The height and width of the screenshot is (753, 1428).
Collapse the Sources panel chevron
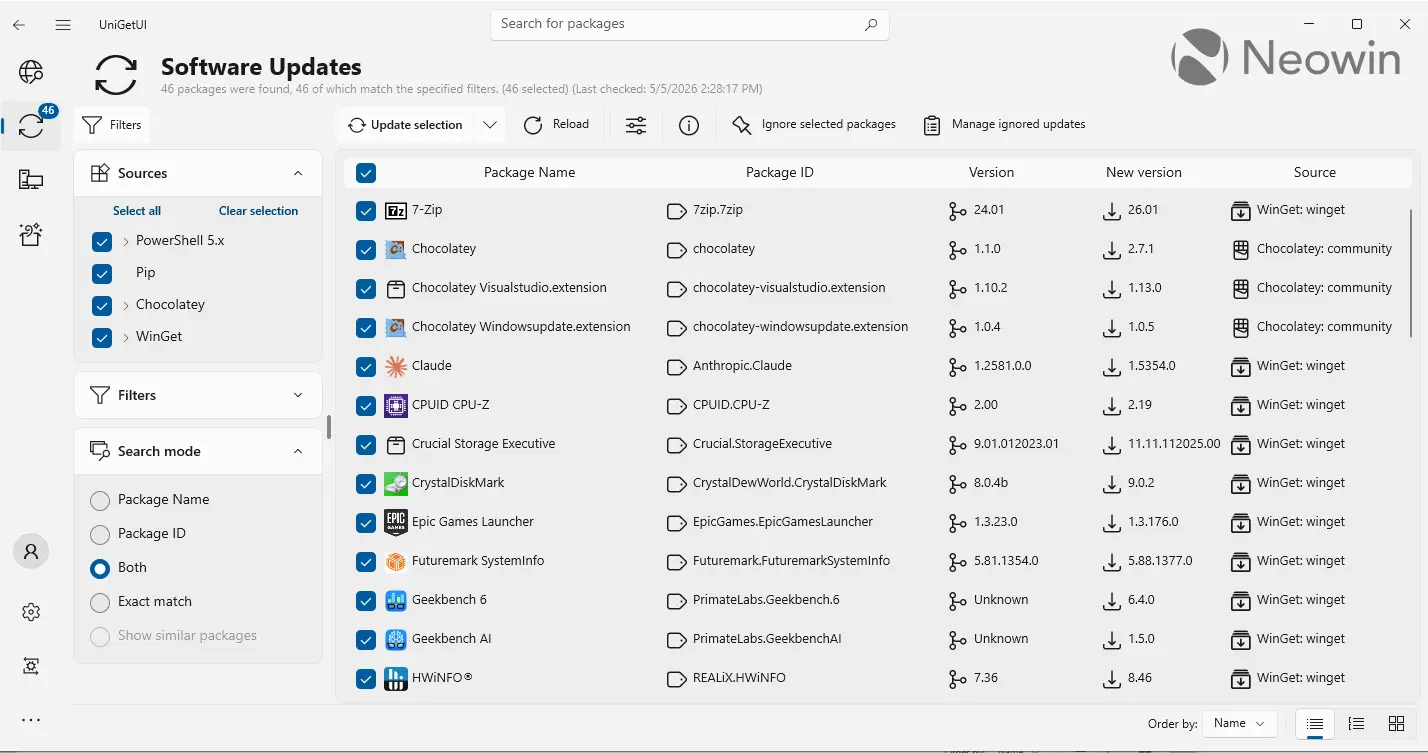click(298, 173)
